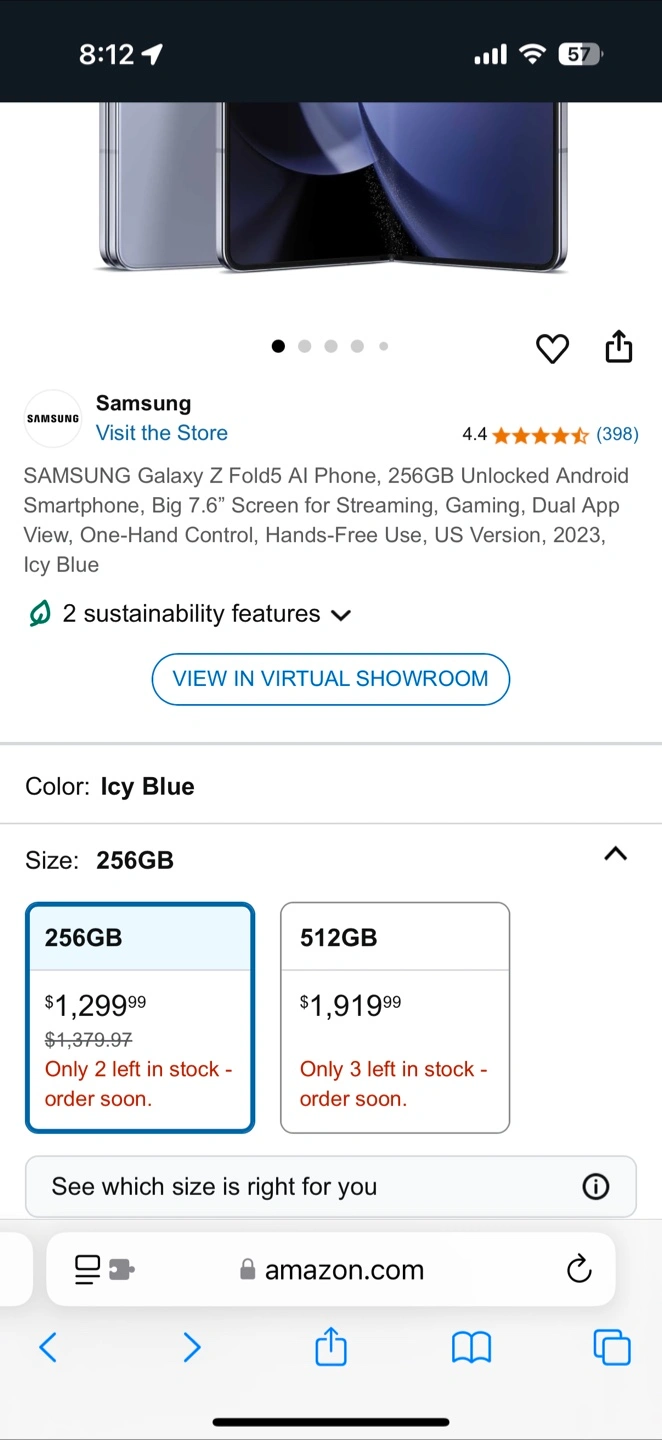The height and width of the screenshot is (1440, 662).
Task: Open Safari page settings icon in address bar
Action: [x=104, y=1270]
